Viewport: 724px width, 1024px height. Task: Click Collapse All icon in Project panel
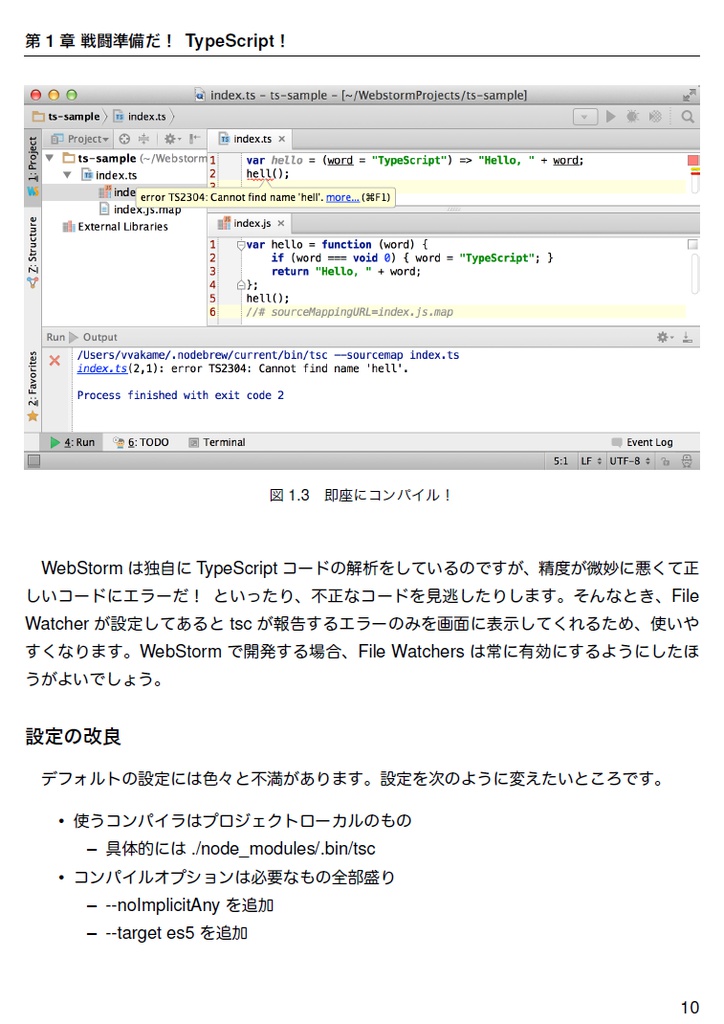tap(144, 138)
